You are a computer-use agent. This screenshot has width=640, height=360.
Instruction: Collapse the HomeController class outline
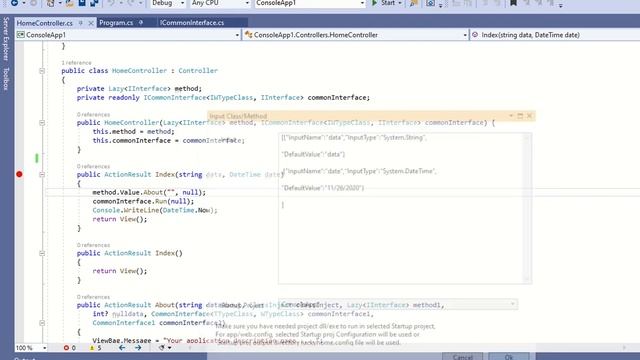pyautogui.click(x=42, y=71)
